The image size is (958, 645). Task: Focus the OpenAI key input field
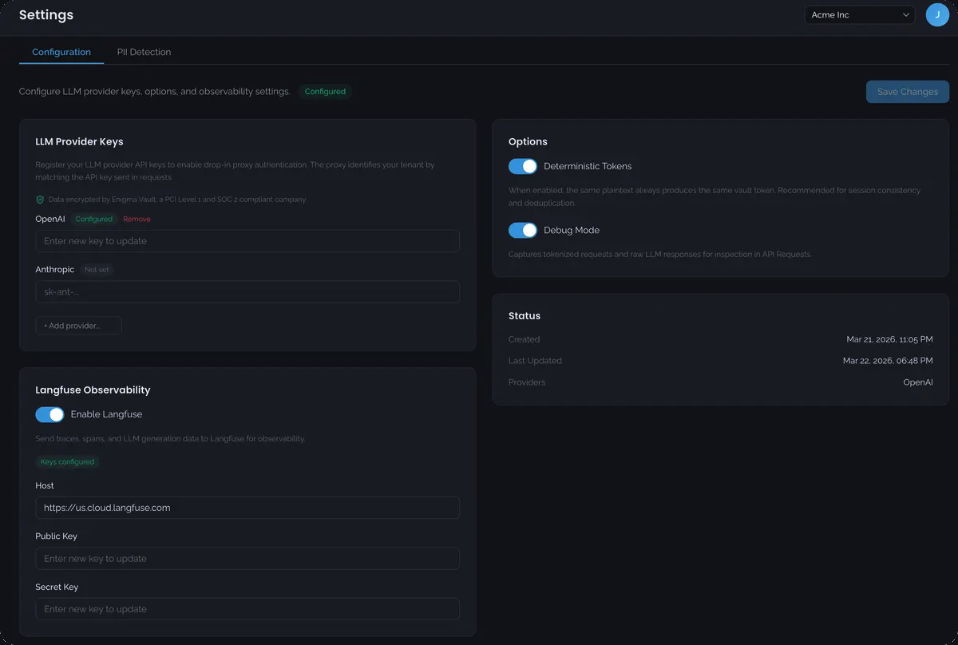(247, 241)
